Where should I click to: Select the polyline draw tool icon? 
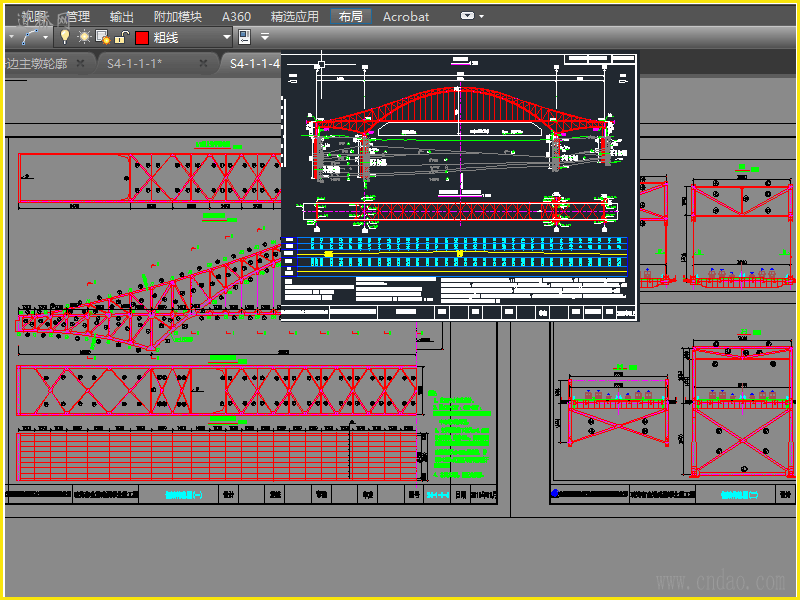pyautogui.click(x=27, y=37)
